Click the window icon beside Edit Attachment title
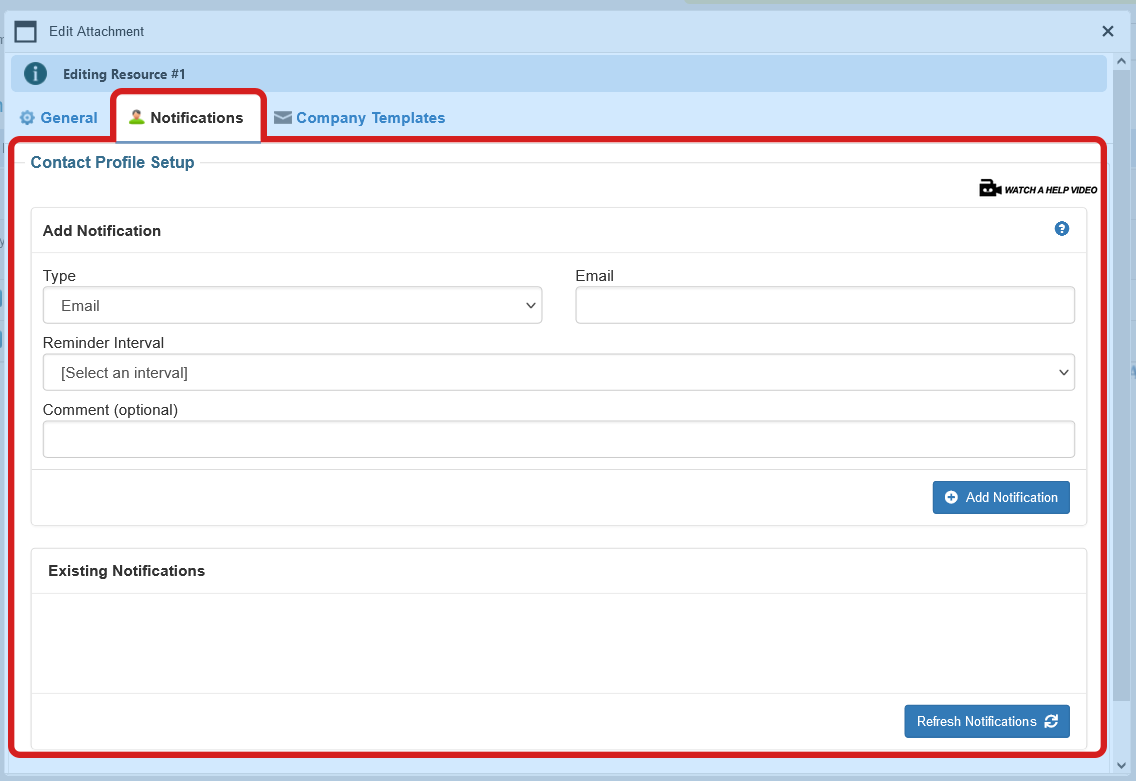Viewport: 1136px width, 781px height. [x=25, y=31]
